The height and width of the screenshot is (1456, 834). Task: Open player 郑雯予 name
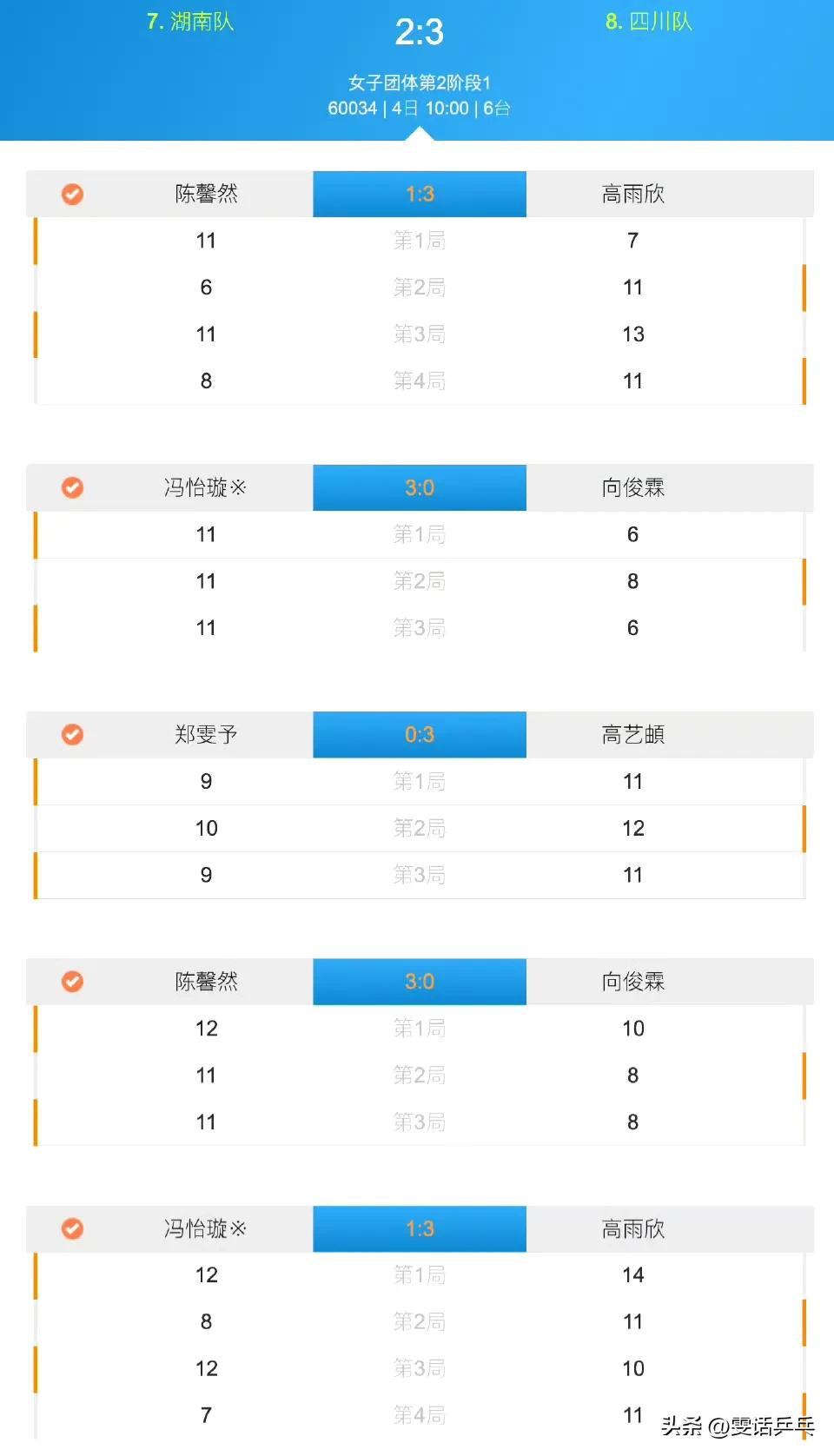click(x=206, y=735)
